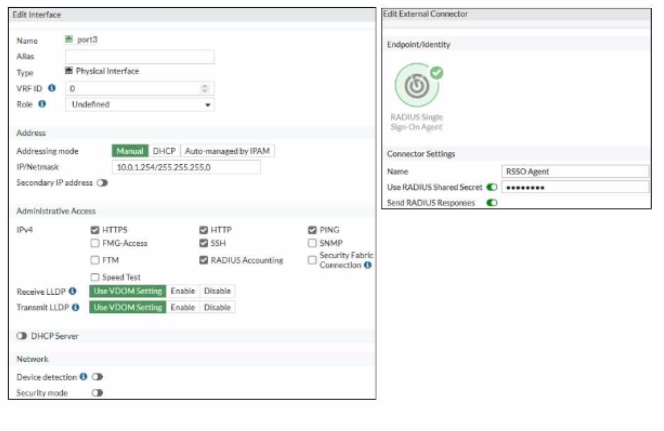Set Receive LLDP to Enable
Viewport: 664px width, 431px height.
click(x=183, y=291)
